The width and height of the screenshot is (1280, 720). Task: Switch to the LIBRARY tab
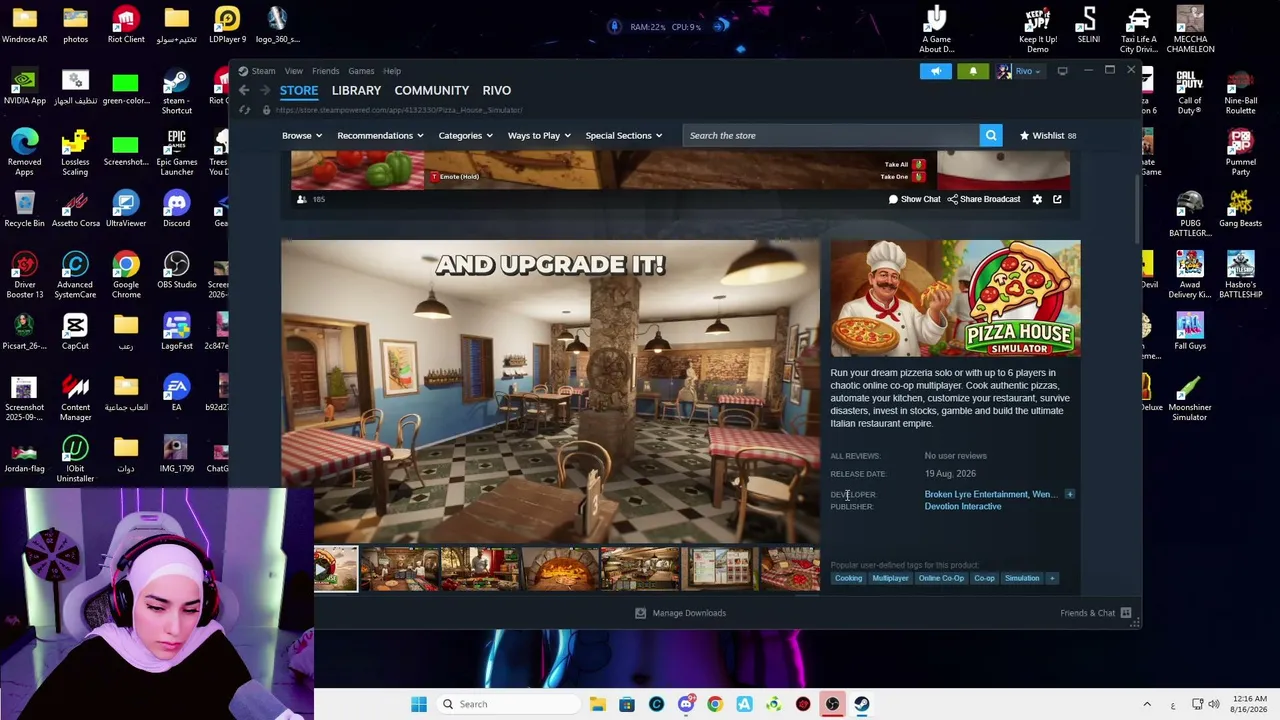click(x=356, y=91)
